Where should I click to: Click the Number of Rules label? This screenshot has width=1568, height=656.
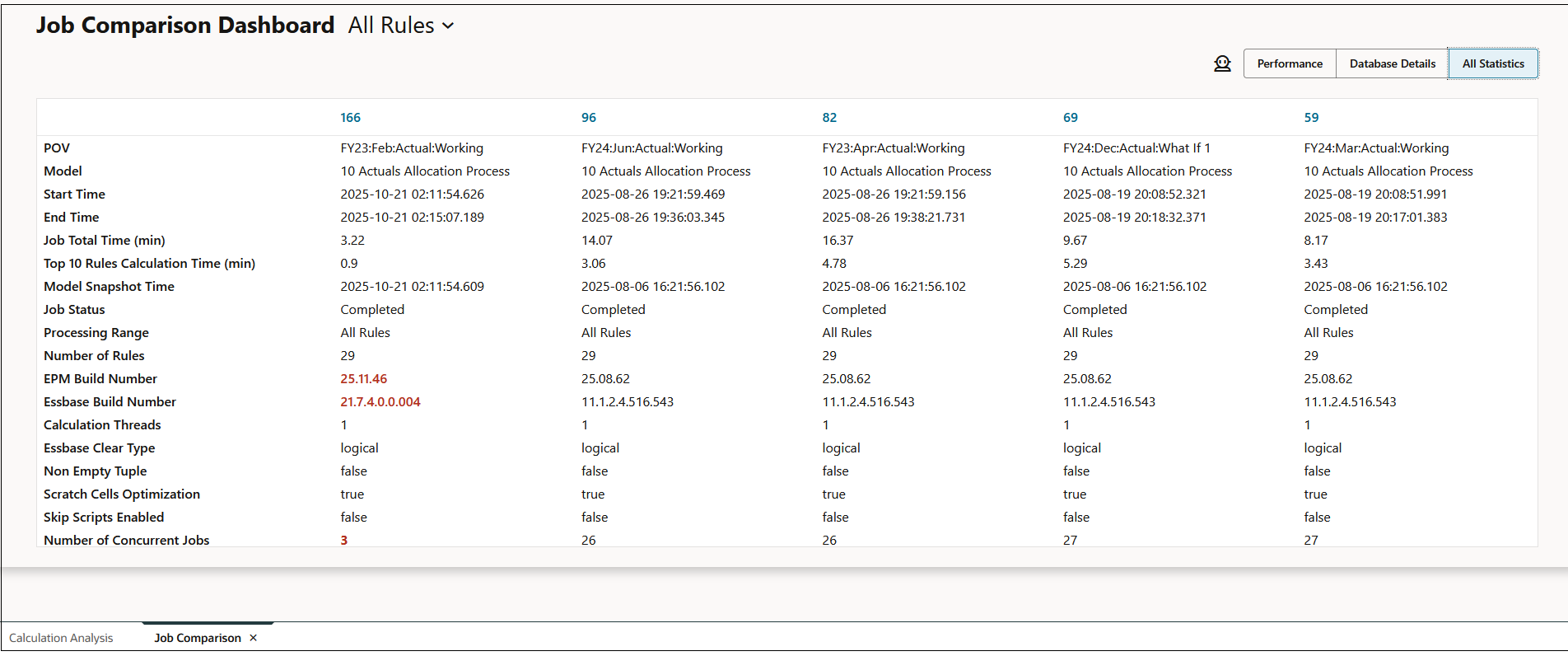(x=94, y=356)
